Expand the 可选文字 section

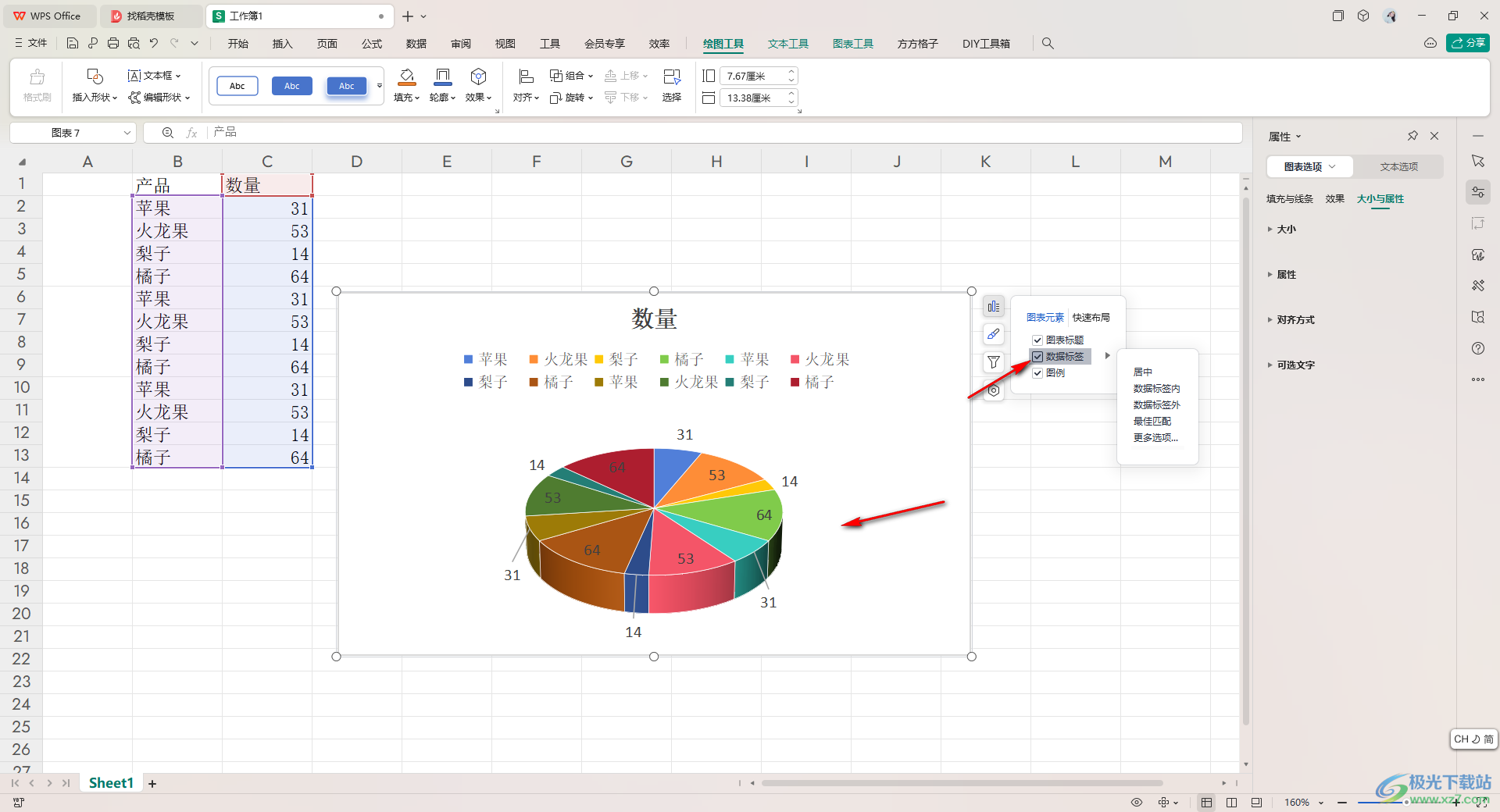(1291, 365)
